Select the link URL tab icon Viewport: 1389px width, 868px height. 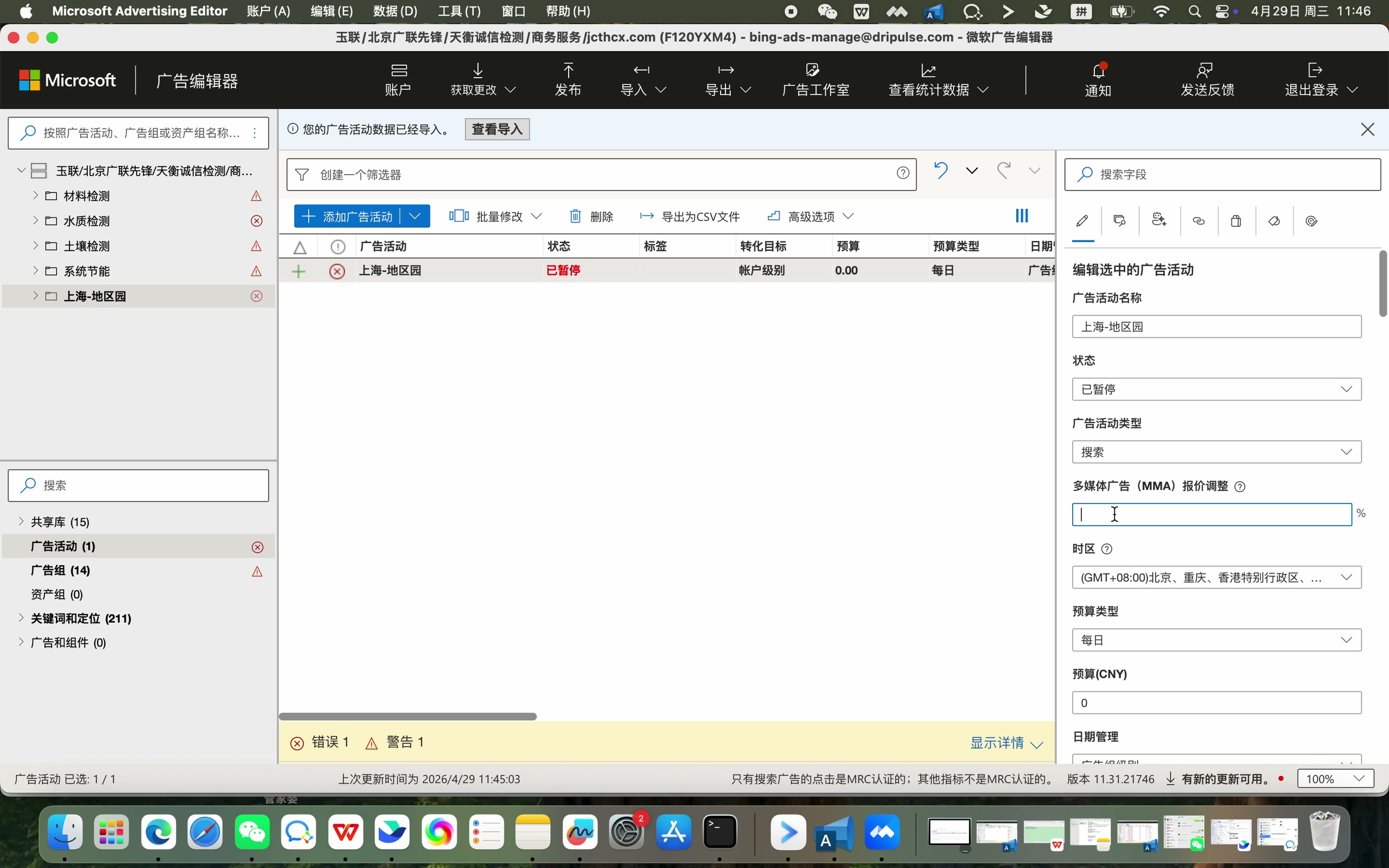1199,221
